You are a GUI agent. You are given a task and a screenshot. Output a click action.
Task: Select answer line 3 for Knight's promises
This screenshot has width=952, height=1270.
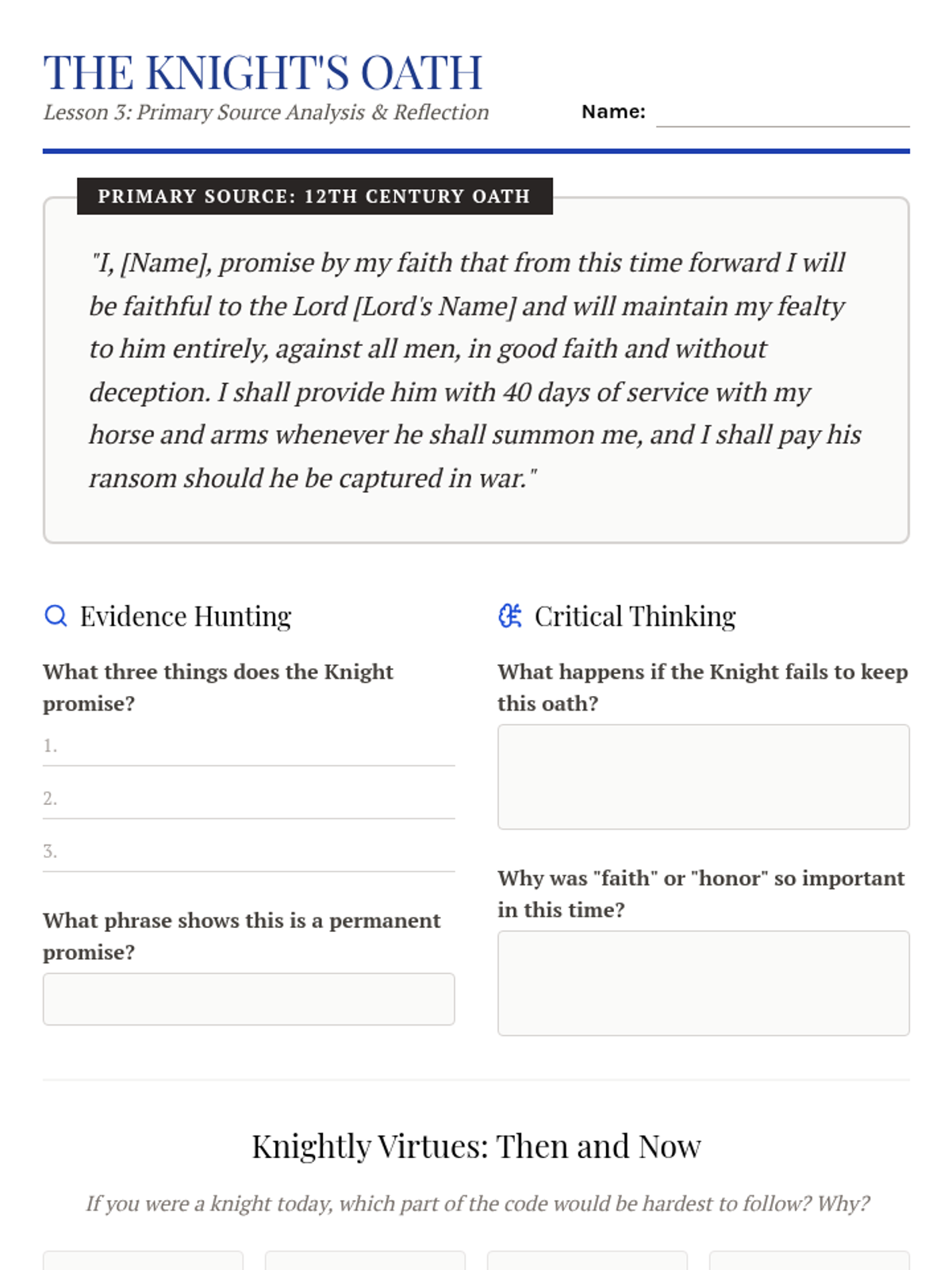point(248,852)
